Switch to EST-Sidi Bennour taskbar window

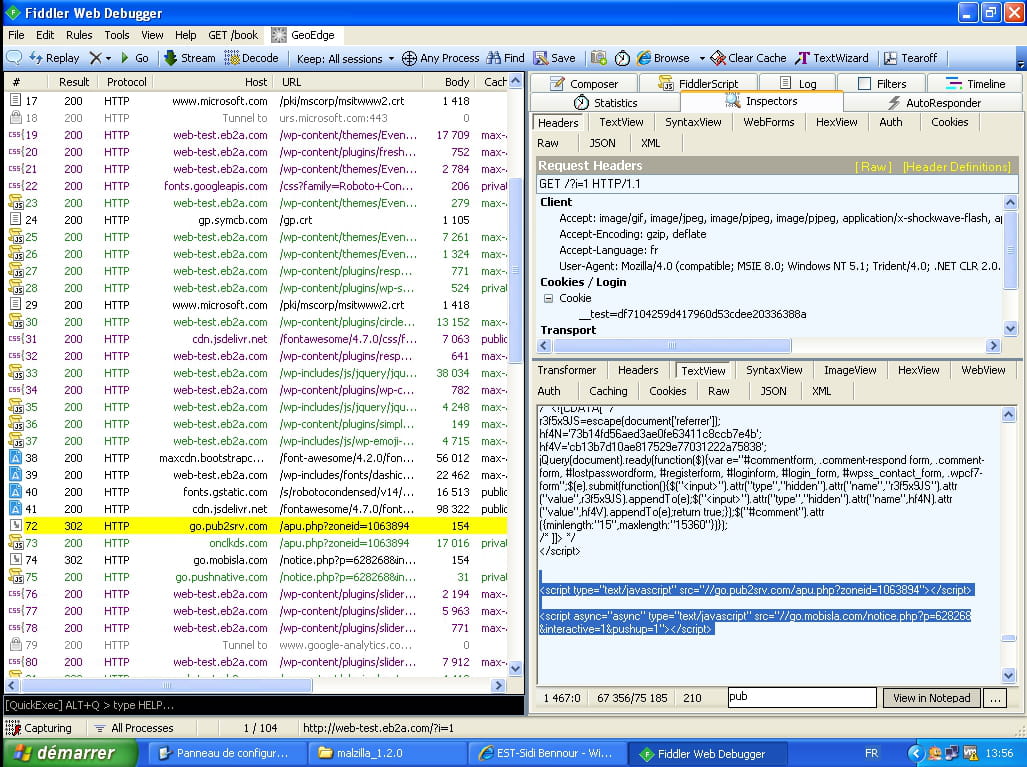coord(546,753)
